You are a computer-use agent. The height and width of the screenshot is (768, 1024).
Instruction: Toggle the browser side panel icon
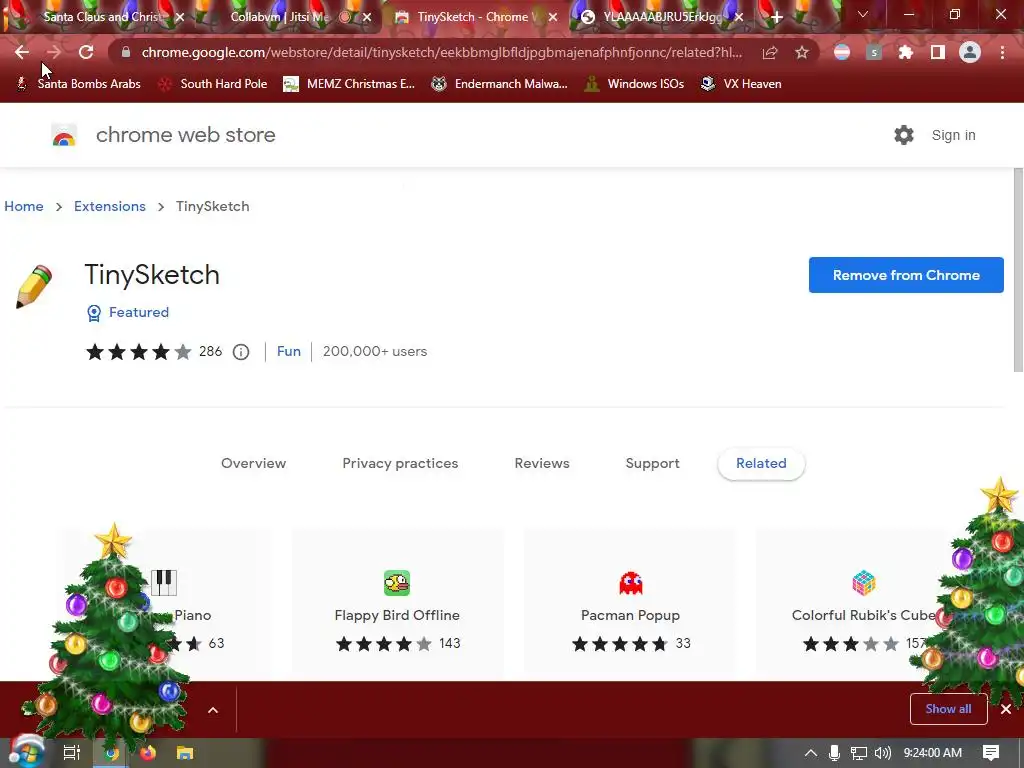coord(938,52)
